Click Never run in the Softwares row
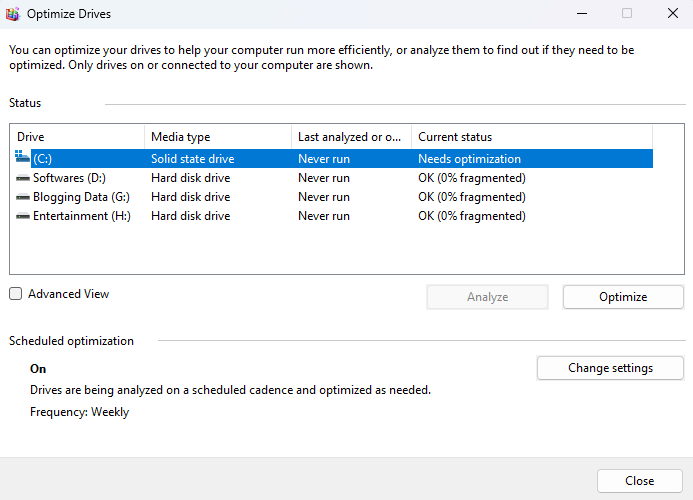This screenshot has height=500, width=693. (x=324, y=178)
